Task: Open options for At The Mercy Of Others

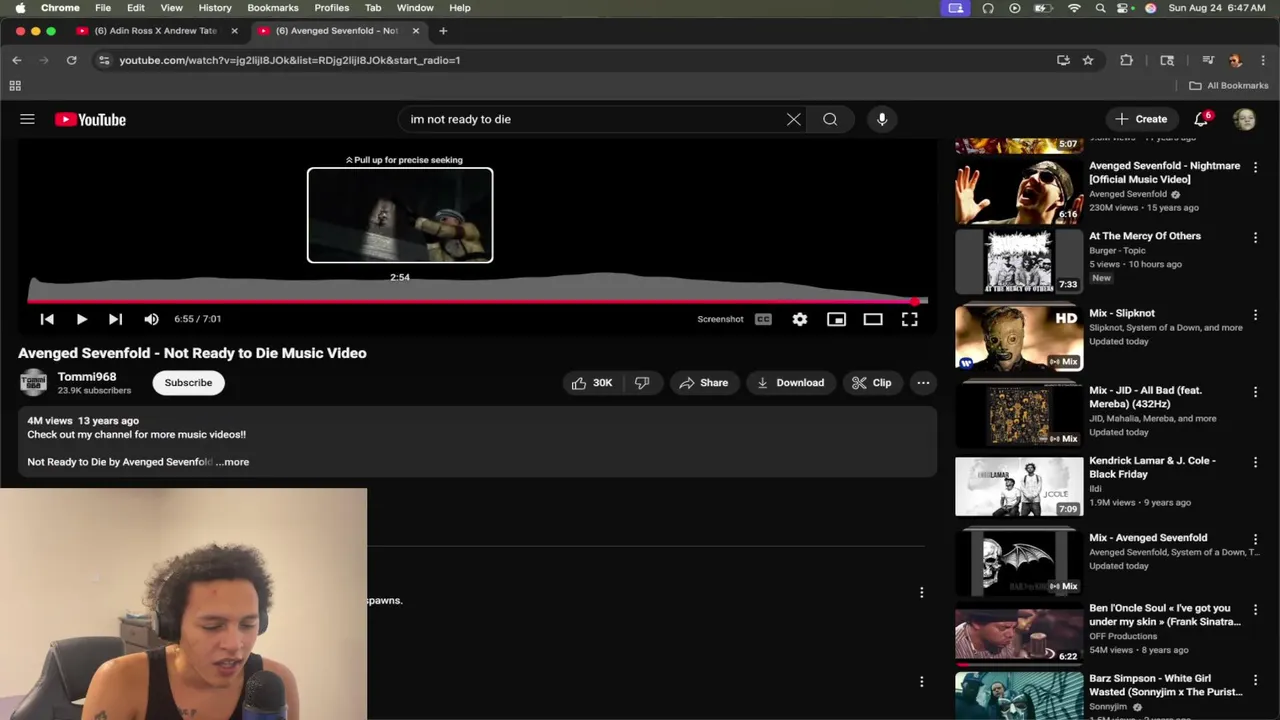Action: pos(1255,238)
